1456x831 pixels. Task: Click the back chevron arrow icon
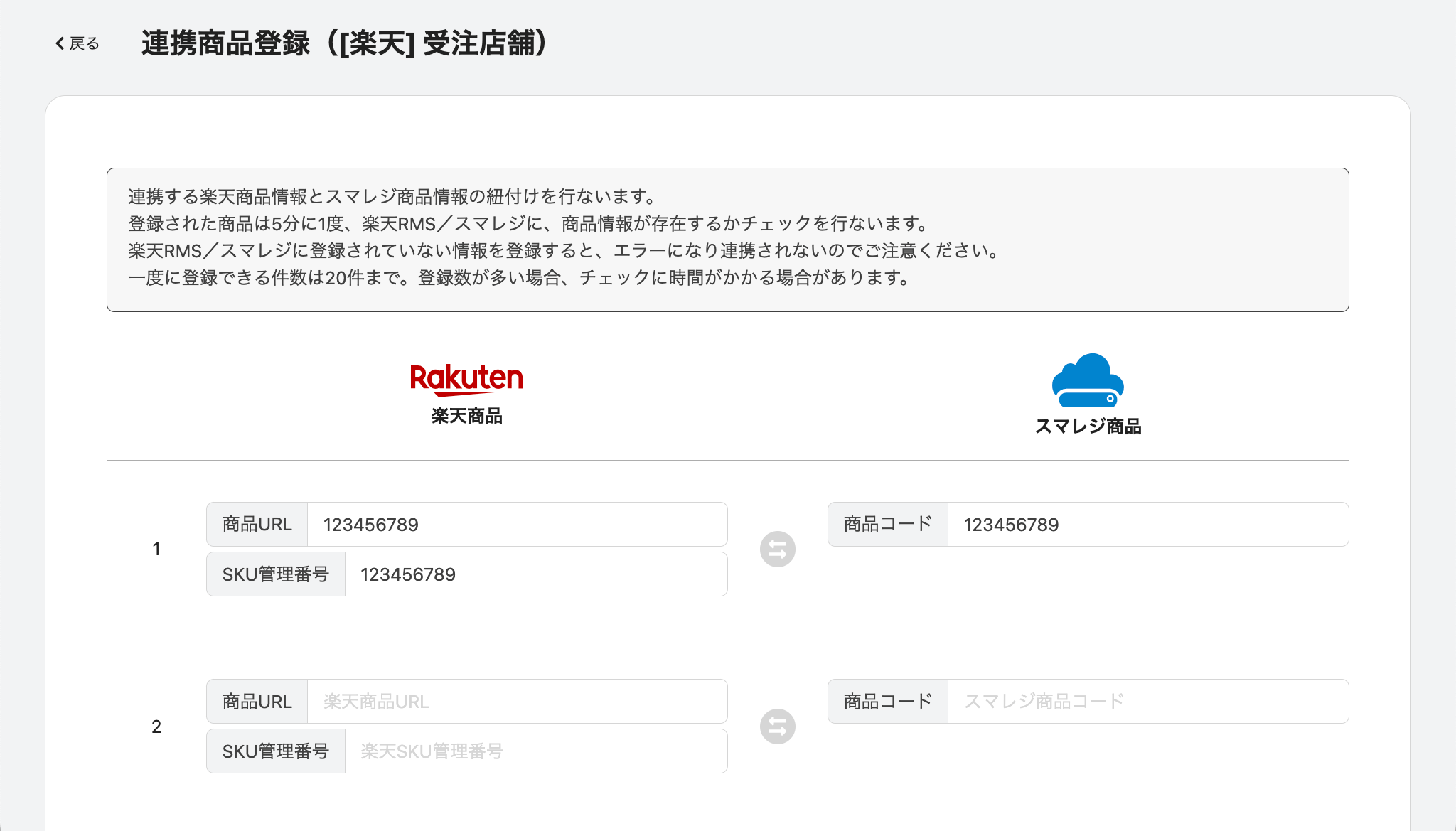(60, 43)
